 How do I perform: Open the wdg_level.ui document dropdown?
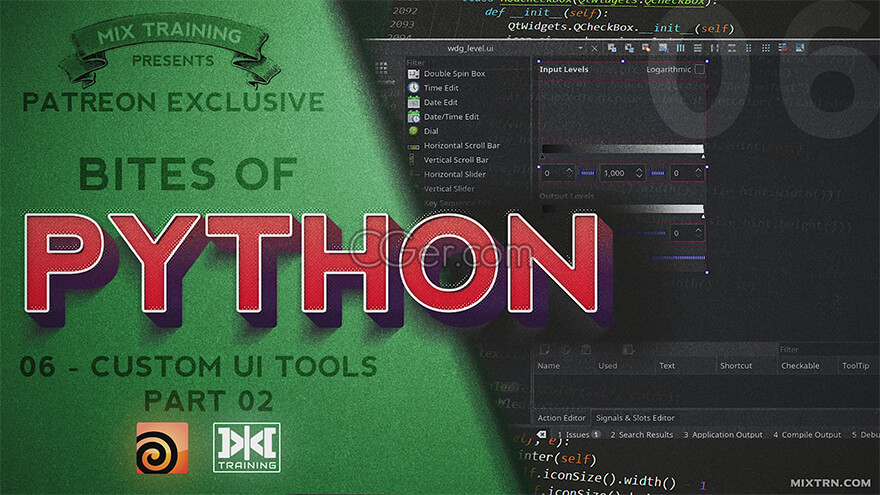580,48
